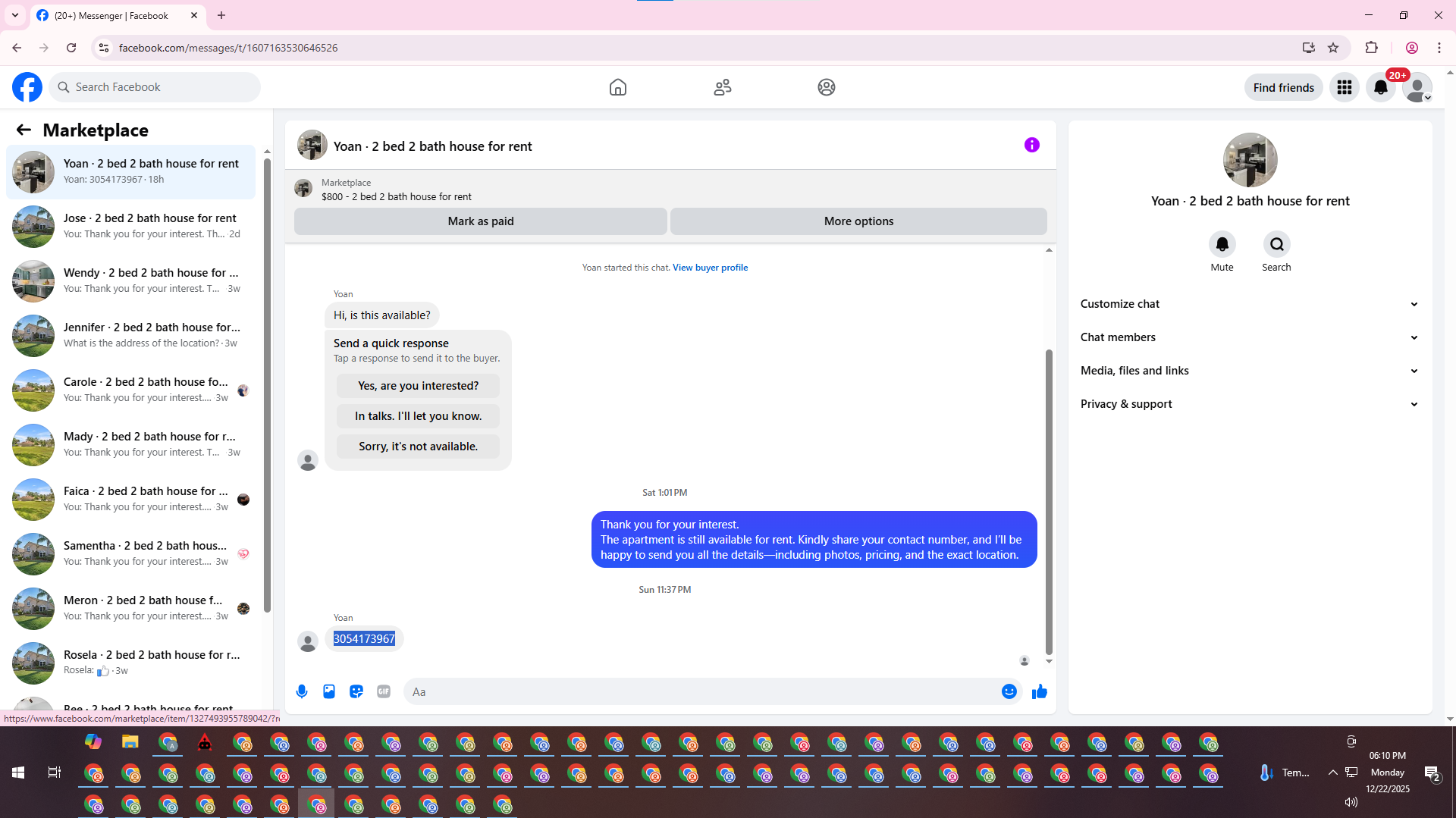The width and height of the screenshot is (1456, 818).
Task: Open Meron conversation in chat list
Action: (x=130, y=609)
